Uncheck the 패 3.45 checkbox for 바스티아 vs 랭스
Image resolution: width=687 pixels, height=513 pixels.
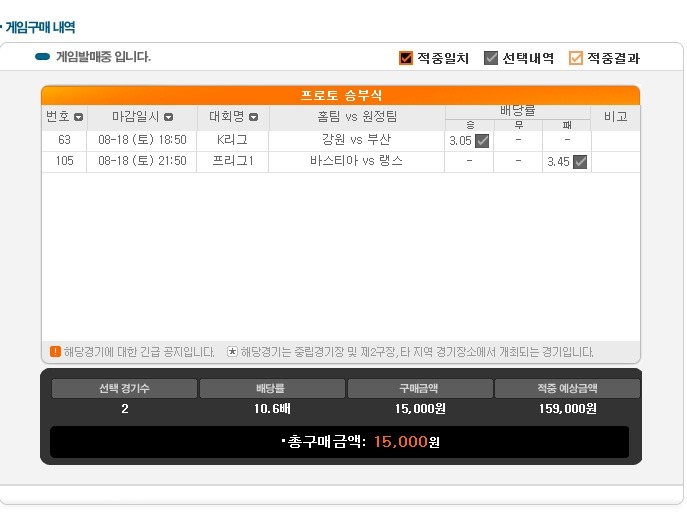coord(580,162)
